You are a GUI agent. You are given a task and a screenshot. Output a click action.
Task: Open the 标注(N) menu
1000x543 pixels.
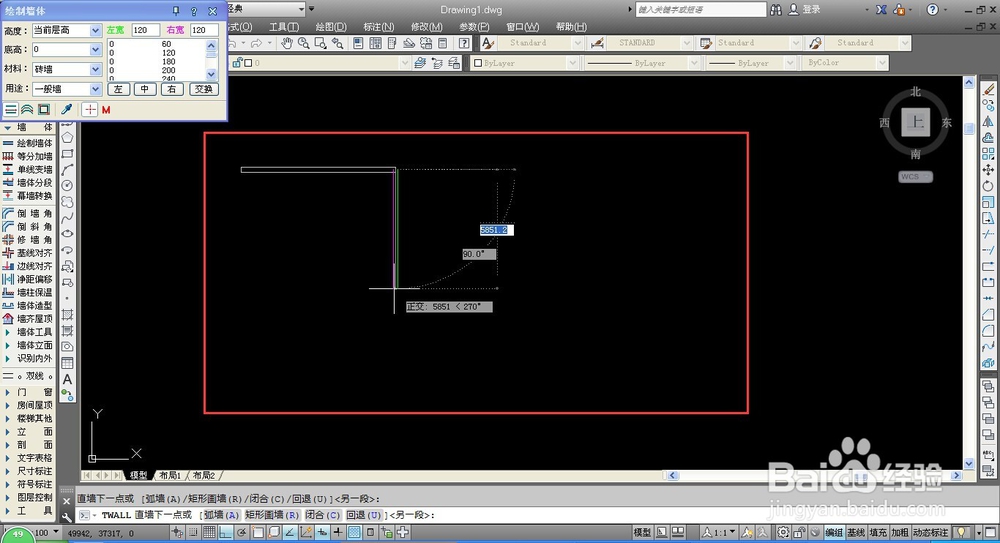(x=379, y=27)
